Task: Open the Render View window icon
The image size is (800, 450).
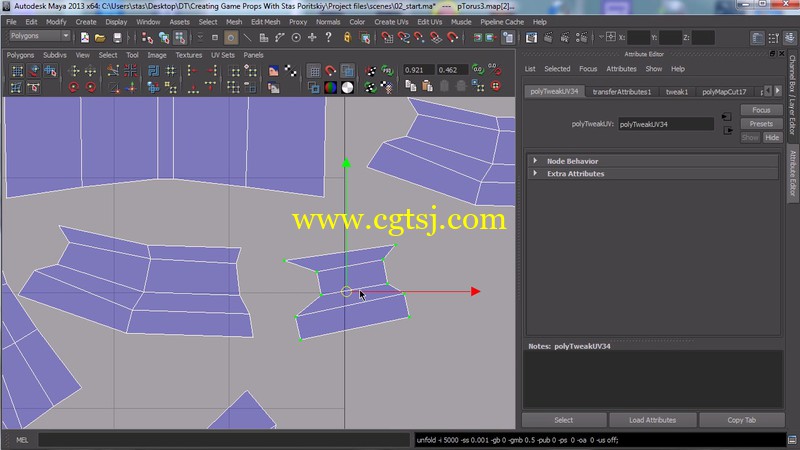Action: [x=531, y=37]
